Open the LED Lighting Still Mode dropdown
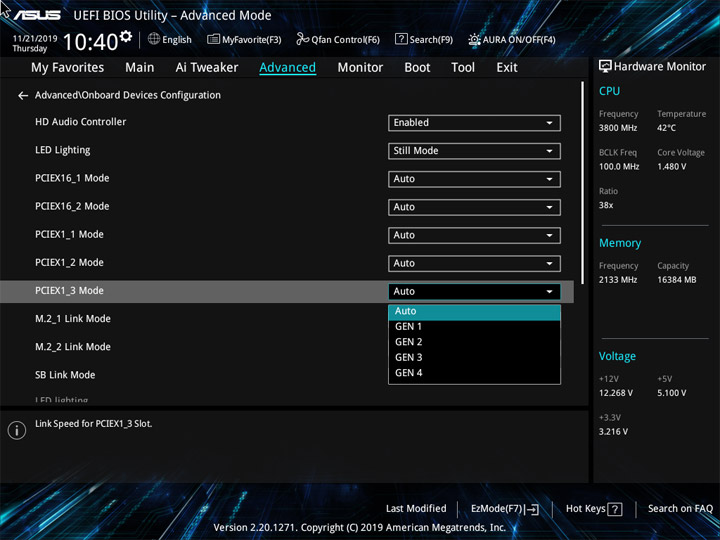This screenshot has width=720, height=540. click(x=474, y=151)
